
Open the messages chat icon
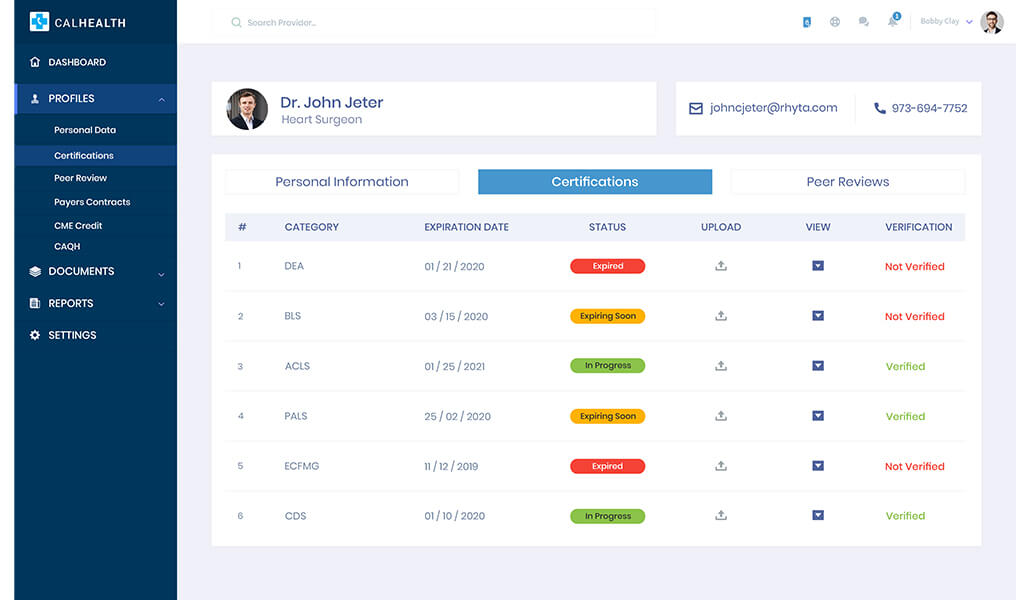[864, 21]
